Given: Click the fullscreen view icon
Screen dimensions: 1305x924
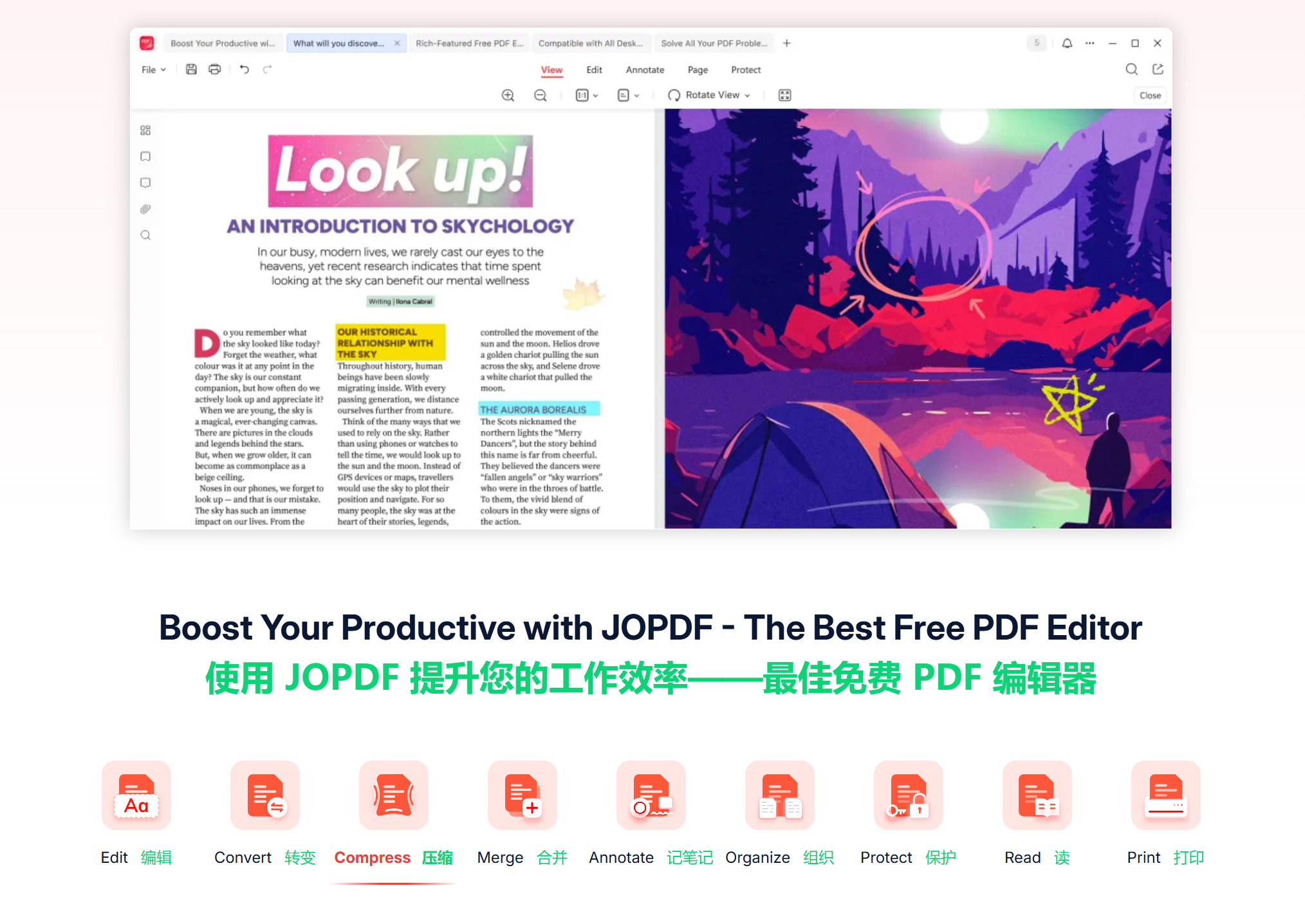Looking at the screenshot, I should 784,95.
